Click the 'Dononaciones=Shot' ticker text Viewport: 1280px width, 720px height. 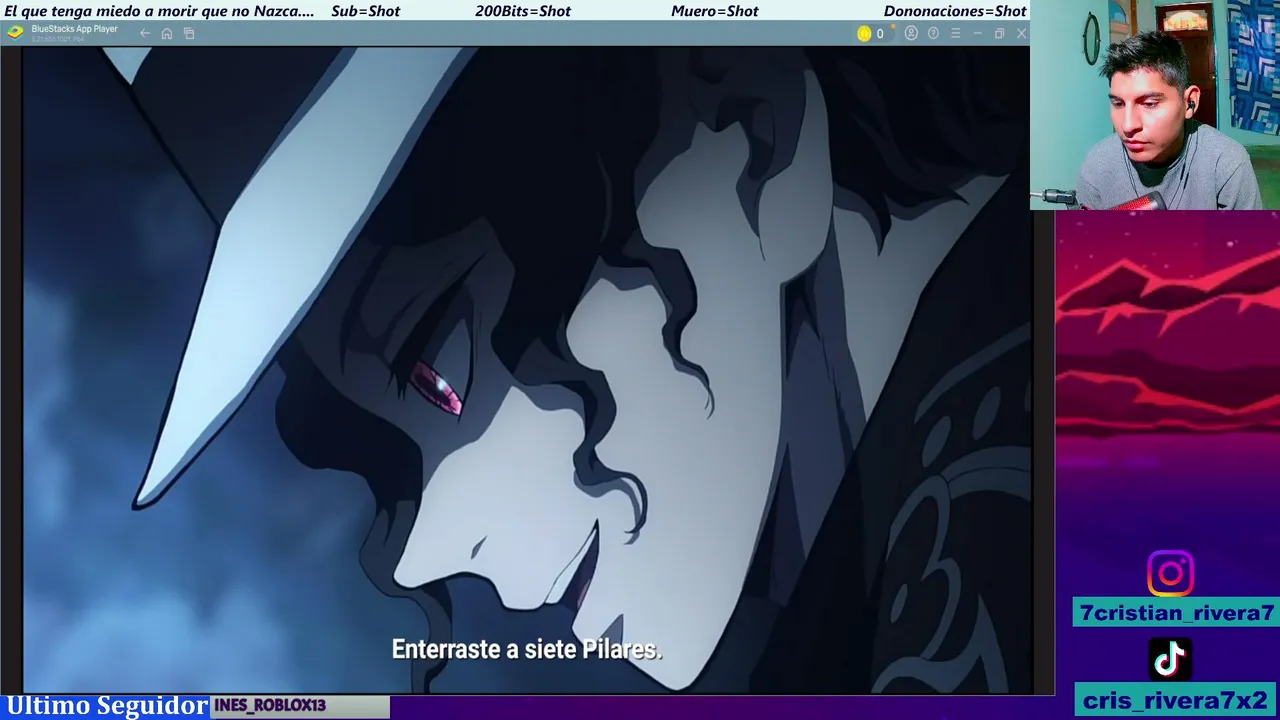point(955,11)
